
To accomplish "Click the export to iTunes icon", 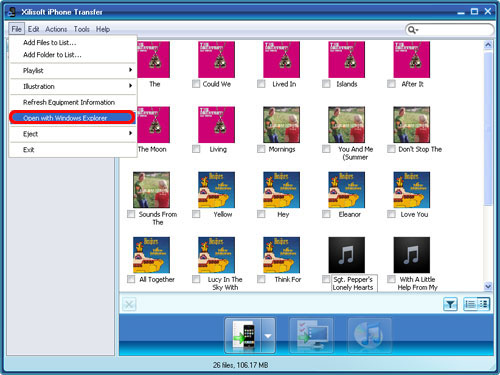I will click(369, 335).
